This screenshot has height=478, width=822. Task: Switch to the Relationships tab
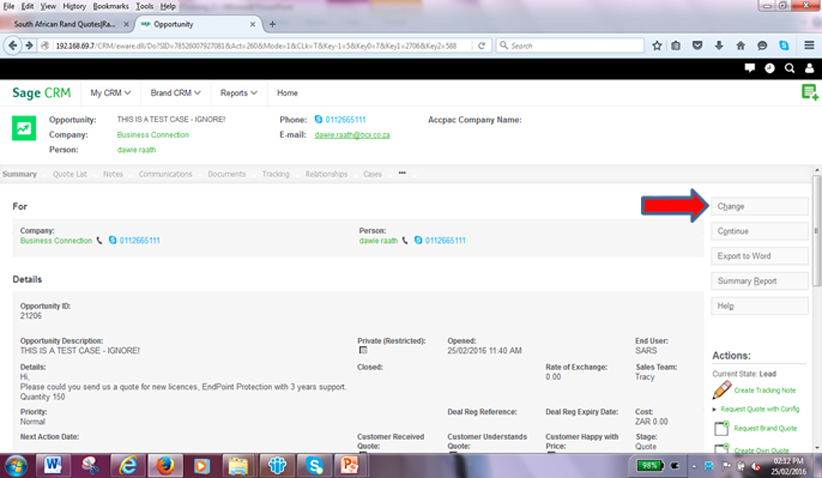[326, 174]
